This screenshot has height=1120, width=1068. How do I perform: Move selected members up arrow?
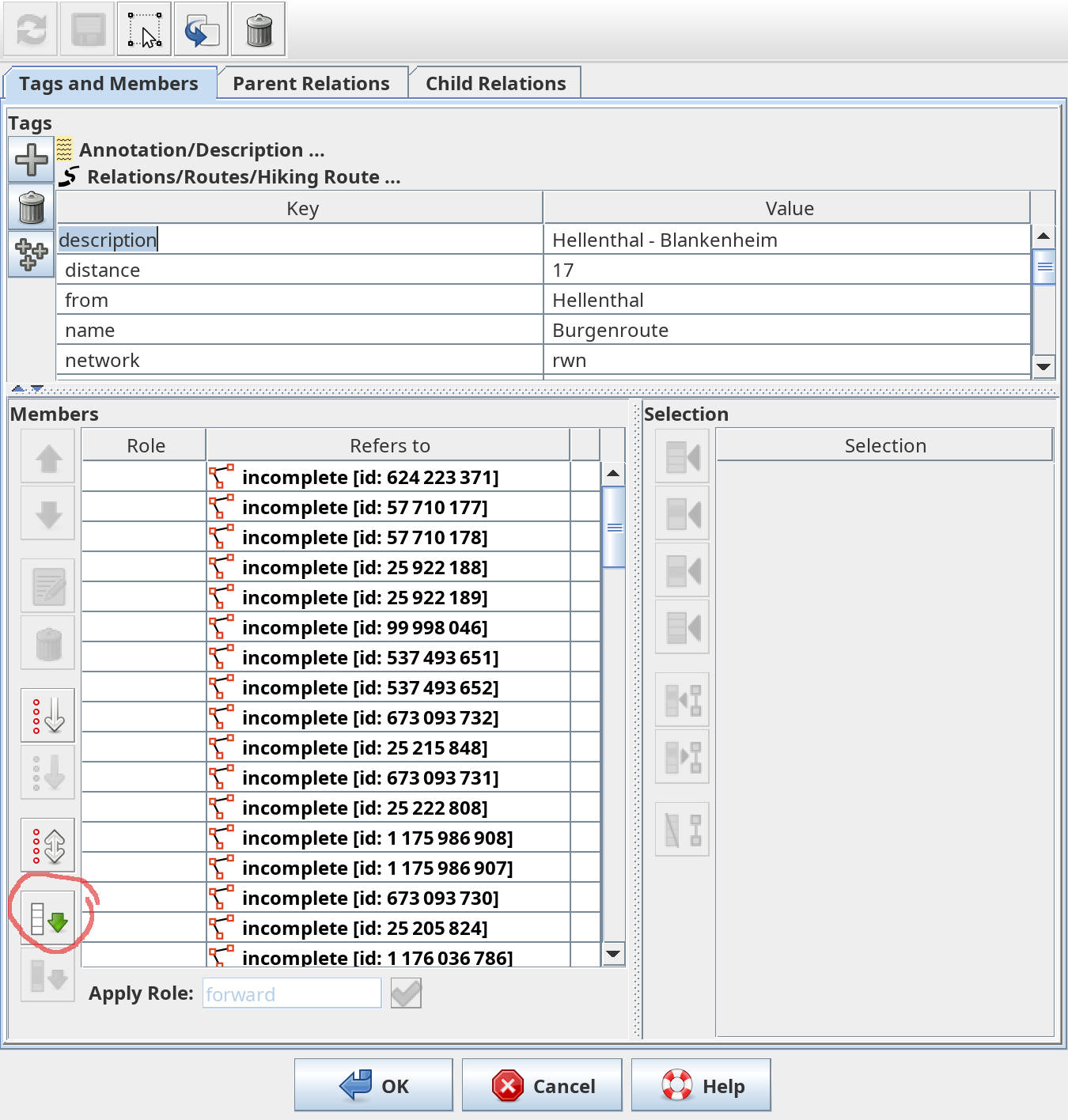[48, 457]
